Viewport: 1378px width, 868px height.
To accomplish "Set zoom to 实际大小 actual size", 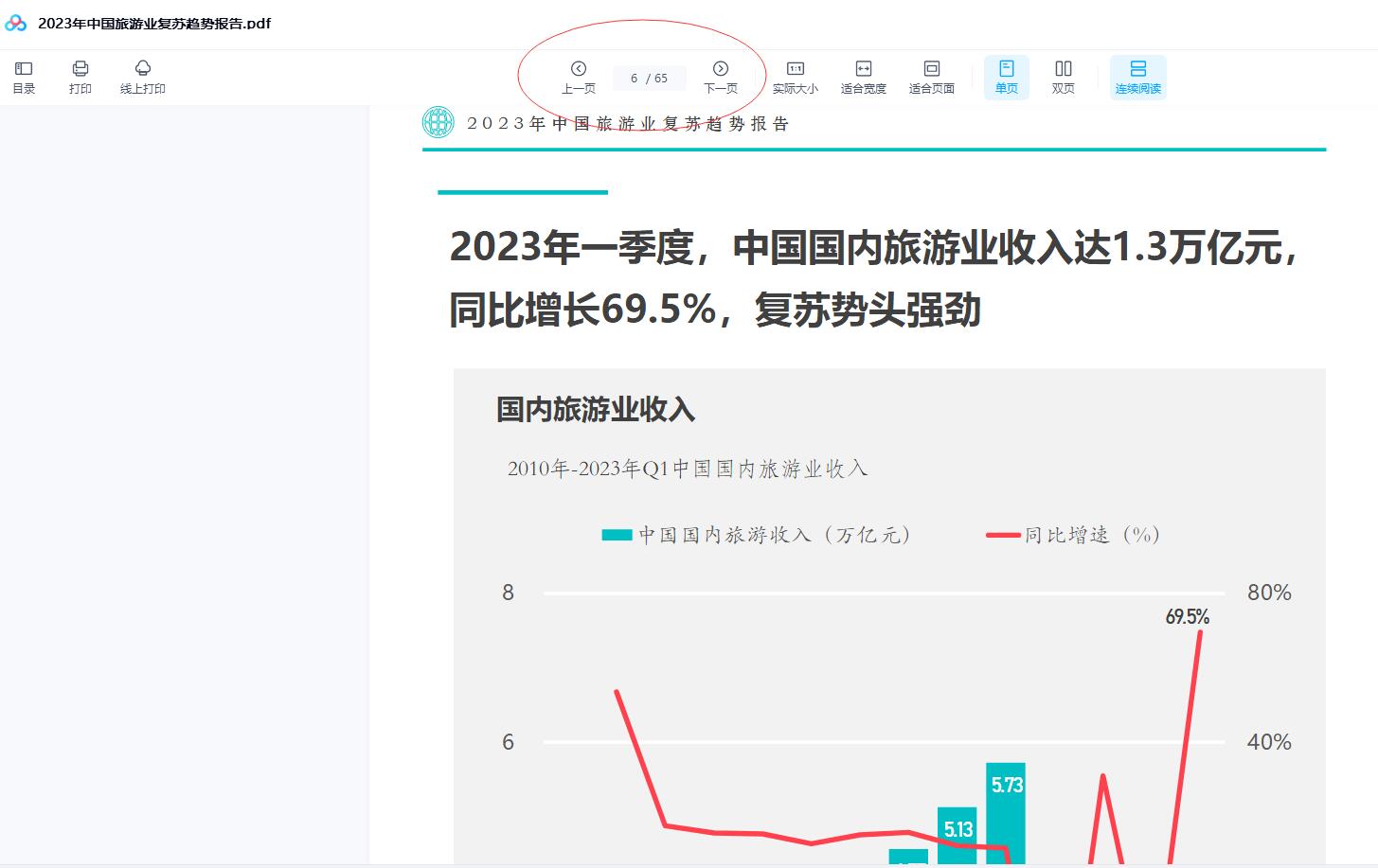I will coord(796,77).
